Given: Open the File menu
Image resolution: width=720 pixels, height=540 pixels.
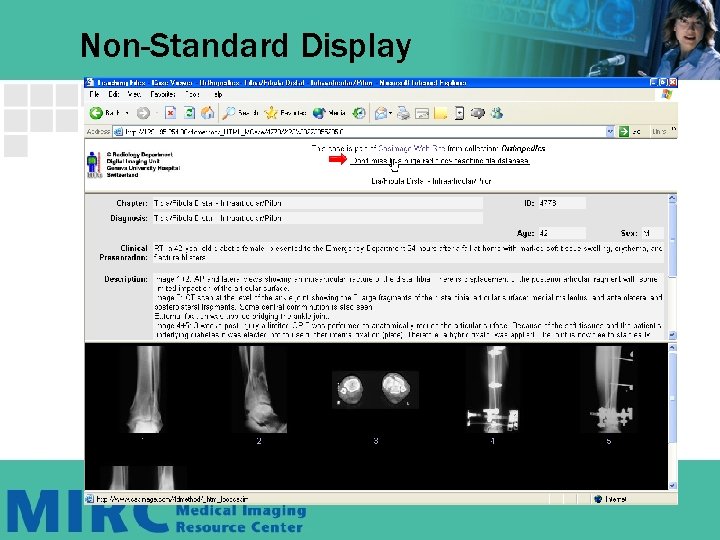Looking at the screenshot, I should [x=95, y=94].
